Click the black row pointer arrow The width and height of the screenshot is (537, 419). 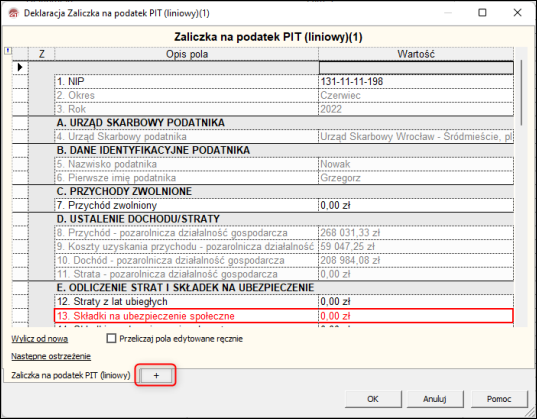tap(20, 67)
